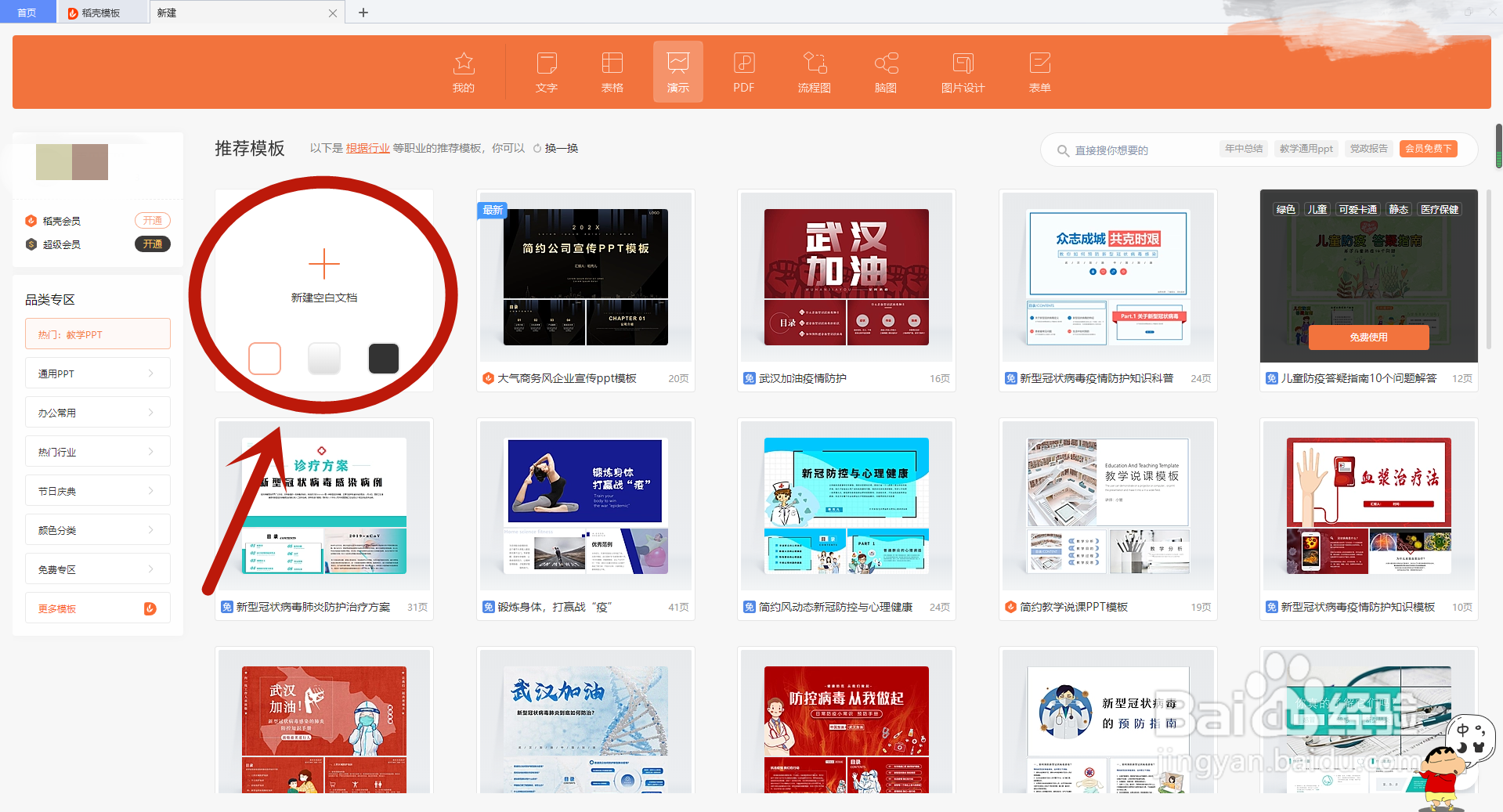Screen dimensions: 1503x812
Task: Click the 会员免费下 button
Action: (1428, 148)
